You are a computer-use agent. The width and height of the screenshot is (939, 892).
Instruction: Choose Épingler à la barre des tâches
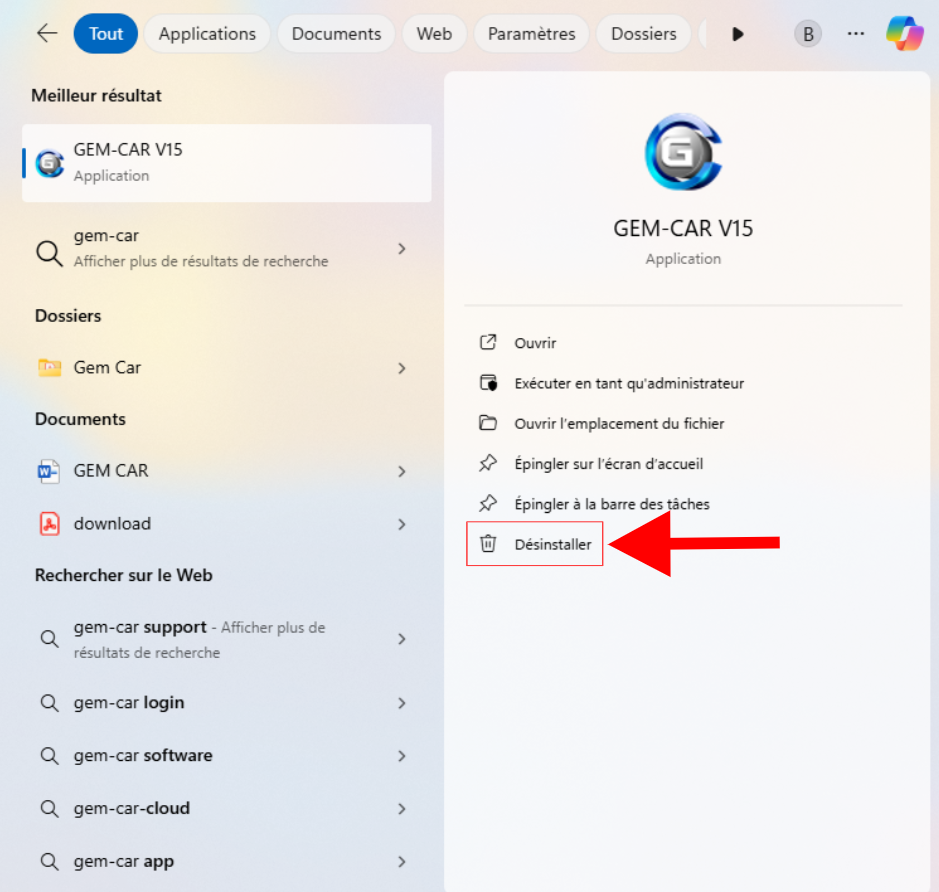612,504
